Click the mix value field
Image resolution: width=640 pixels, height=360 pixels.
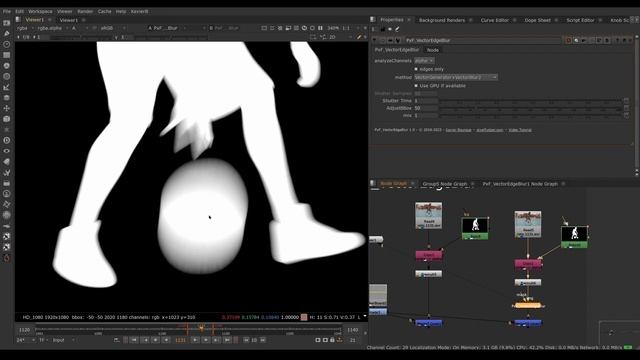point(425,116)
